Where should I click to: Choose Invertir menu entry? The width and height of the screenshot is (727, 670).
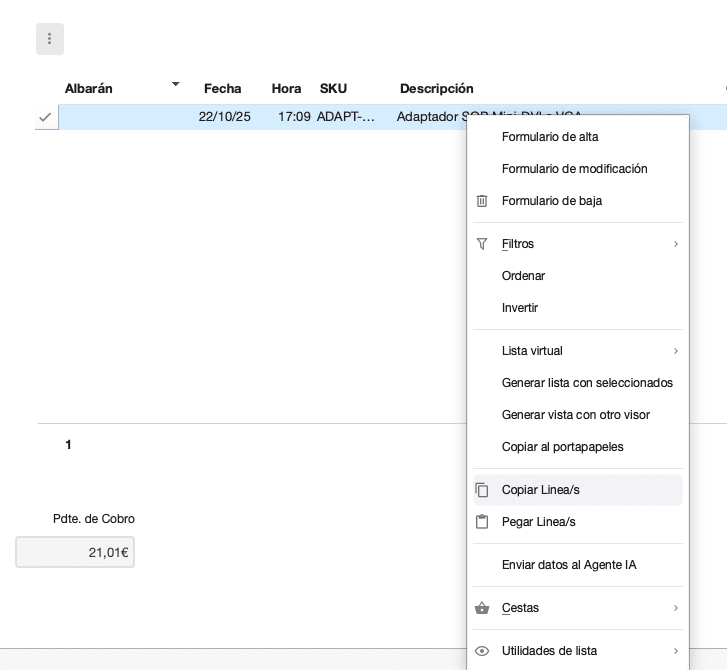click(520, 308)
